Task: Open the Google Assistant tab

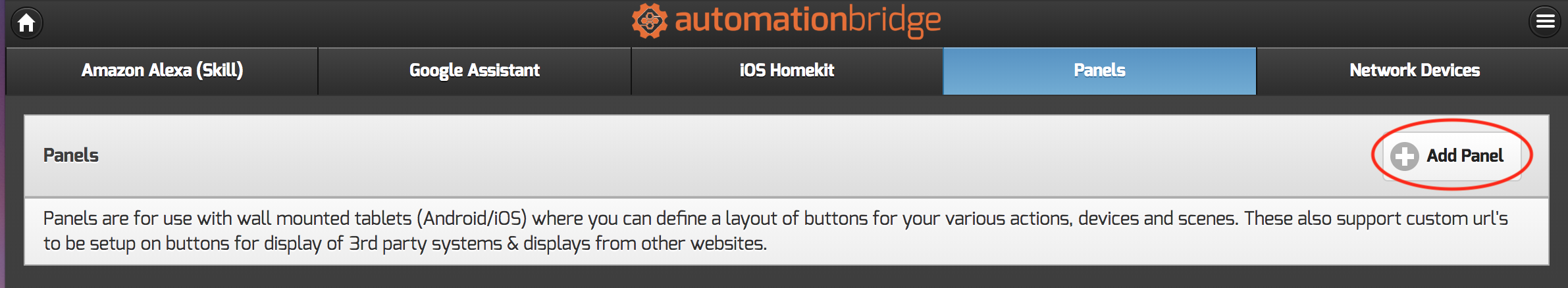Action: [x=474, y=70]
